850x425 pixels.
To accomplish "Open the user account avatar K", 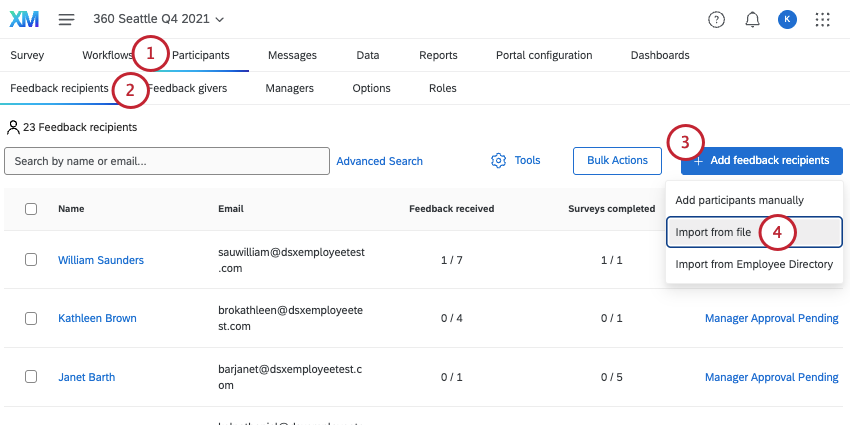I will click(787, 20).
